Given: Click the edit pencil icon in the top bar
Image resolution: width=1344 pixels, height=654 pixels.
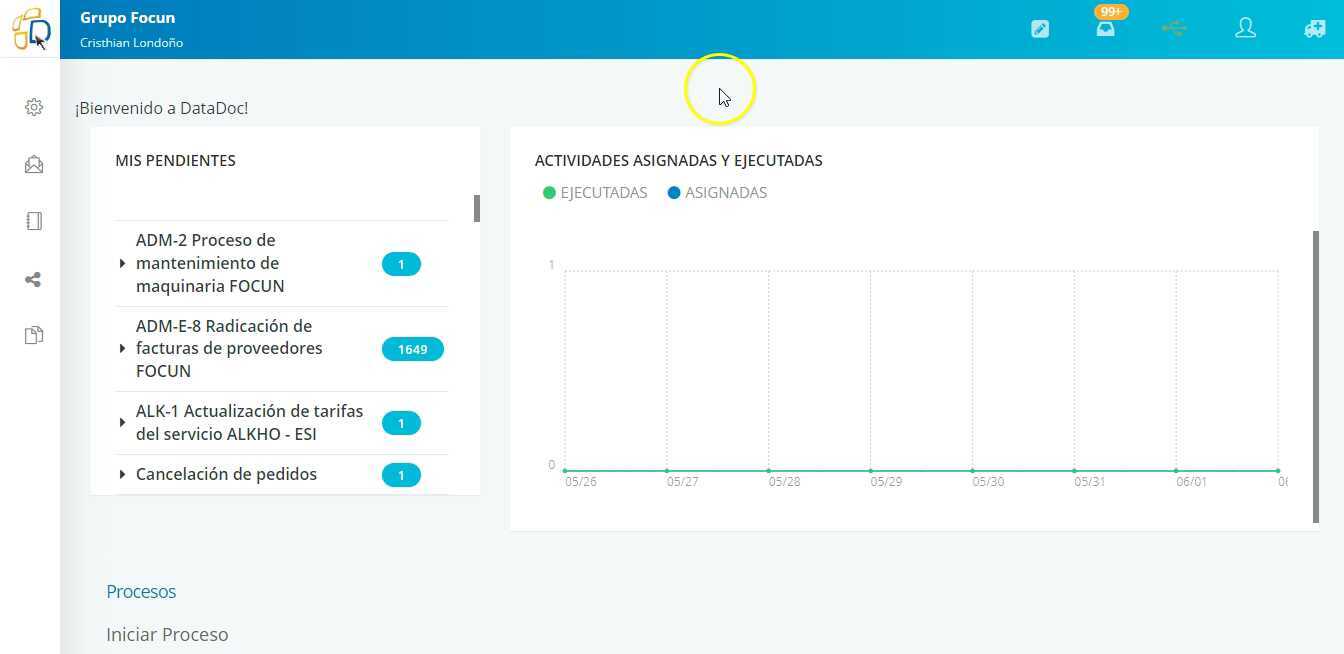Looking at the screenshot, I should (1040, 29).
